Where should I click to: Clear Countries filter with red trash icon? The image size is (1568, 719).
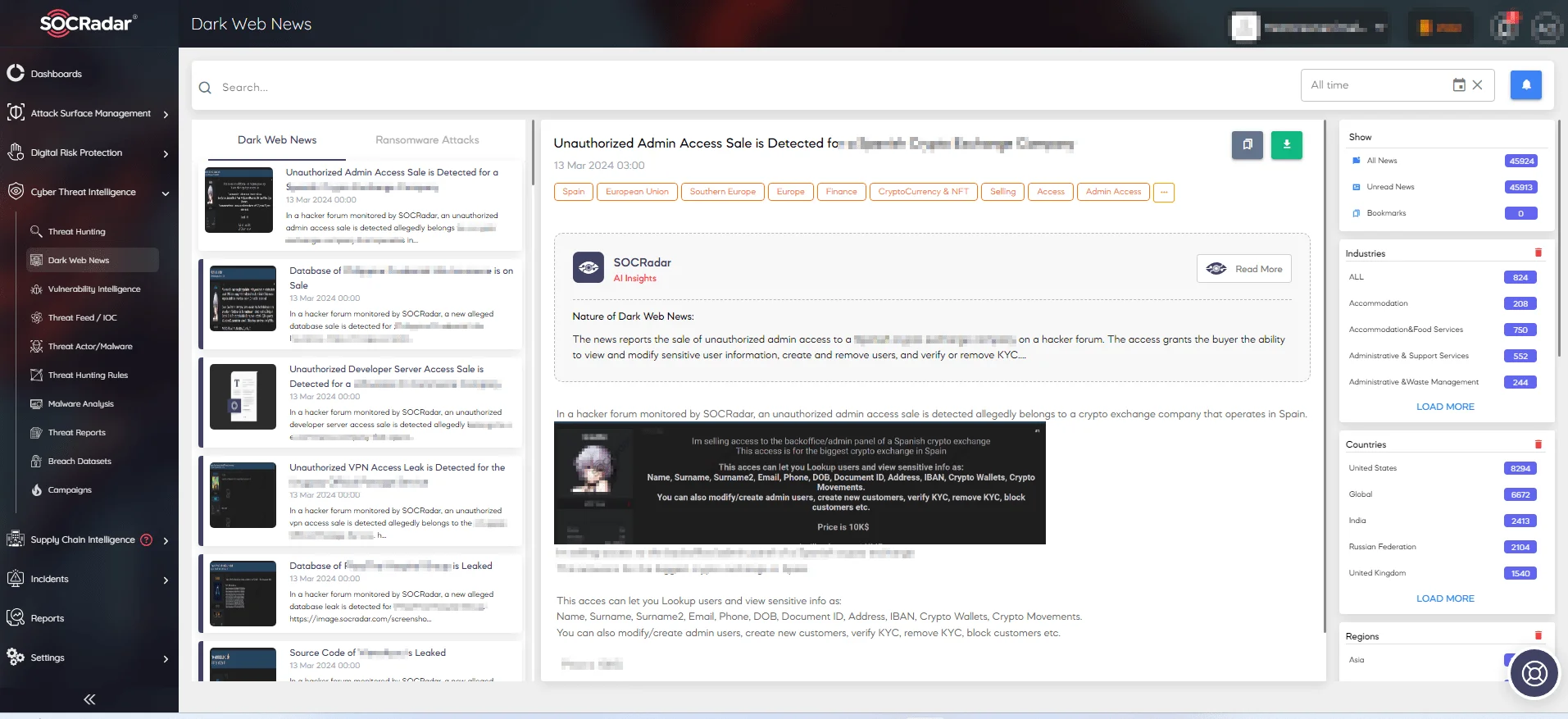(1538, 444)
